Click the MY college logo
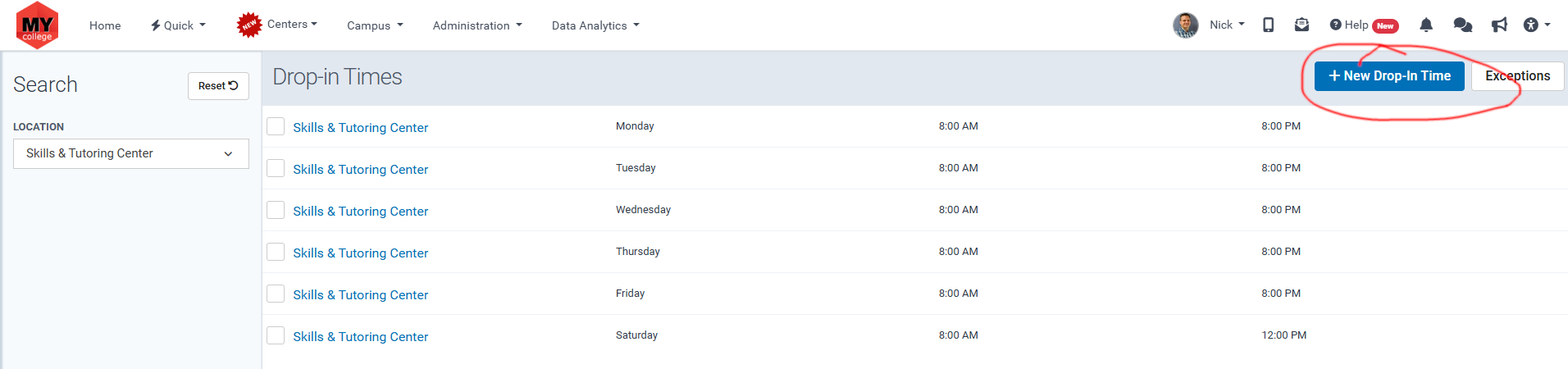This screenshot has width=1568, height=369. point(37,25)
